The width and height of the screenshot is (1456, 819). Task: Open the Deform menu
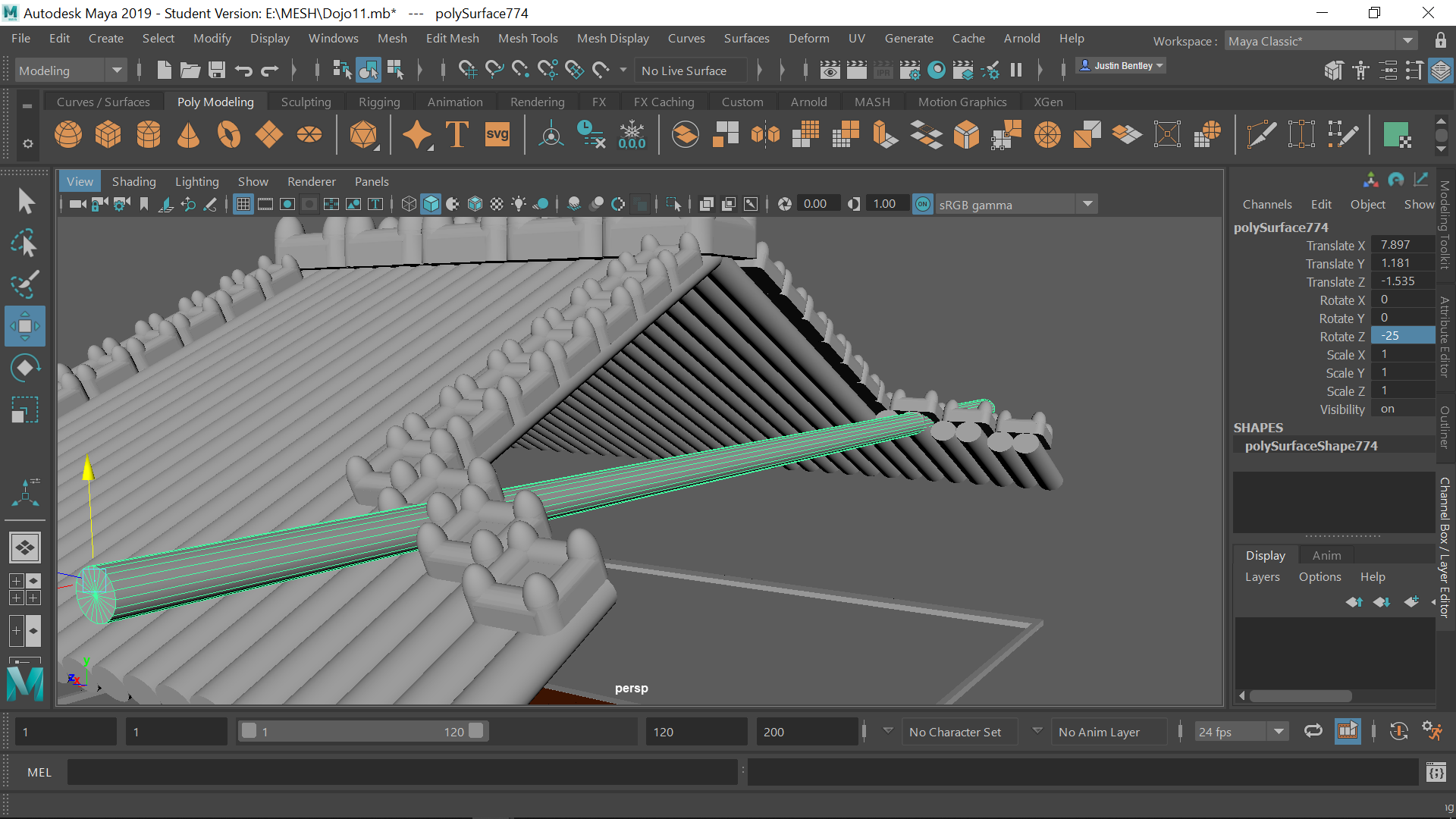pos(808,39)
